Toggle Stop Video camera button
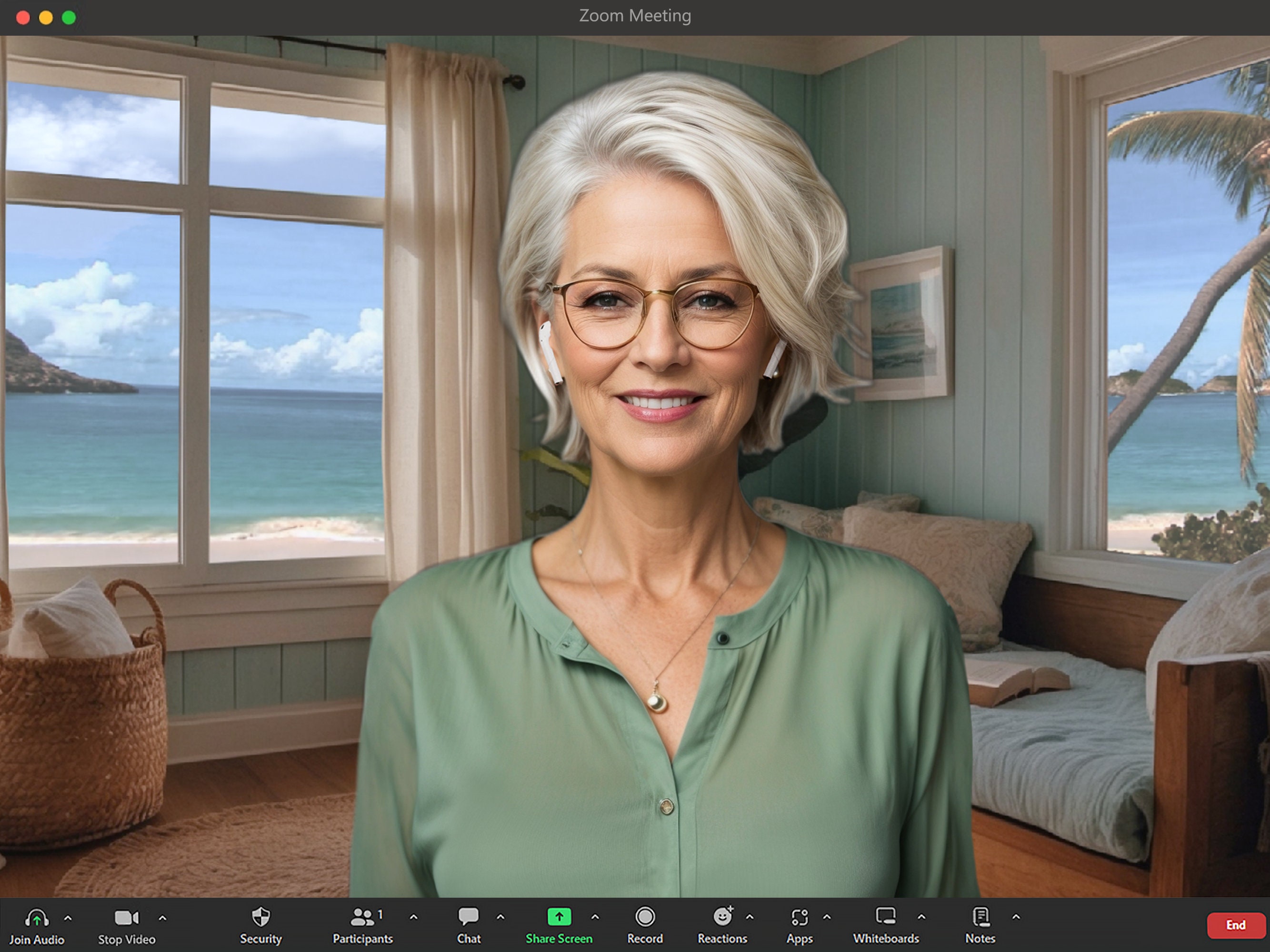The image size is (1270, 952). pos(126,918)
